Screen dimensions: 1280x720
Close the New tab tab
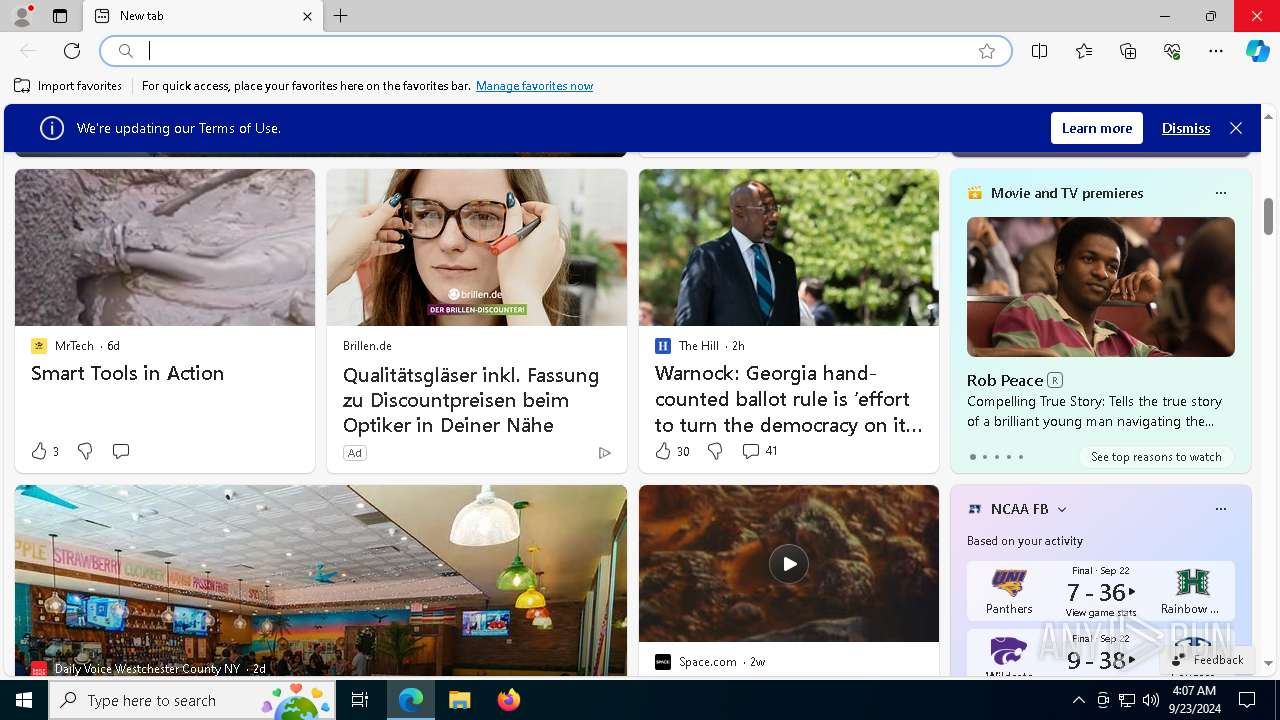coord(307,16)
